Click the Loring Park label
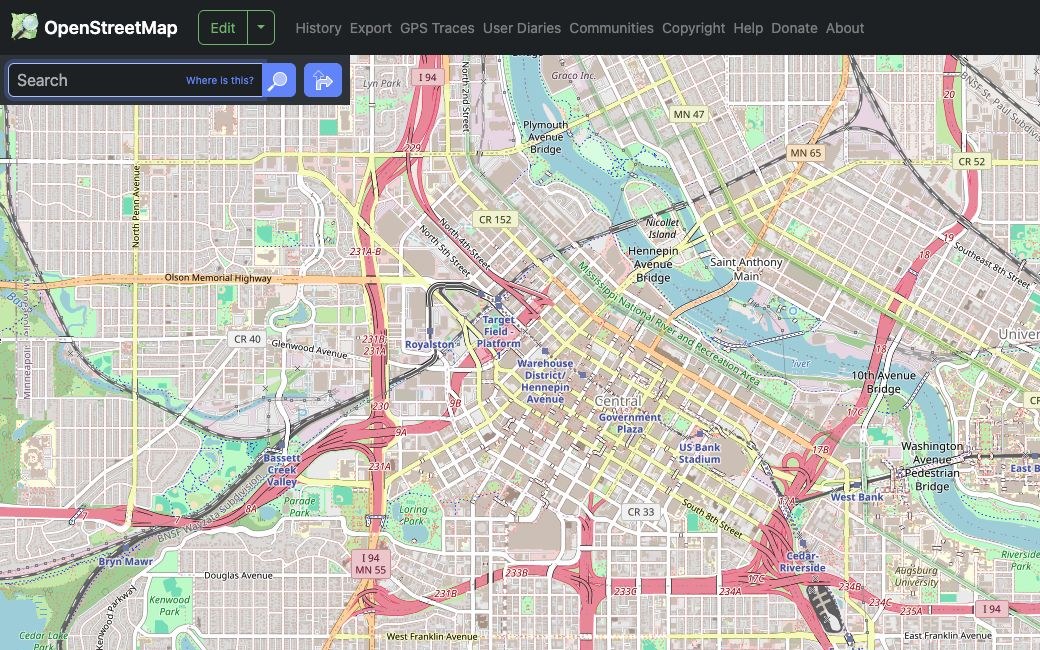The height and width of the screenshot is (650, 1040). [x=413, y=515]
